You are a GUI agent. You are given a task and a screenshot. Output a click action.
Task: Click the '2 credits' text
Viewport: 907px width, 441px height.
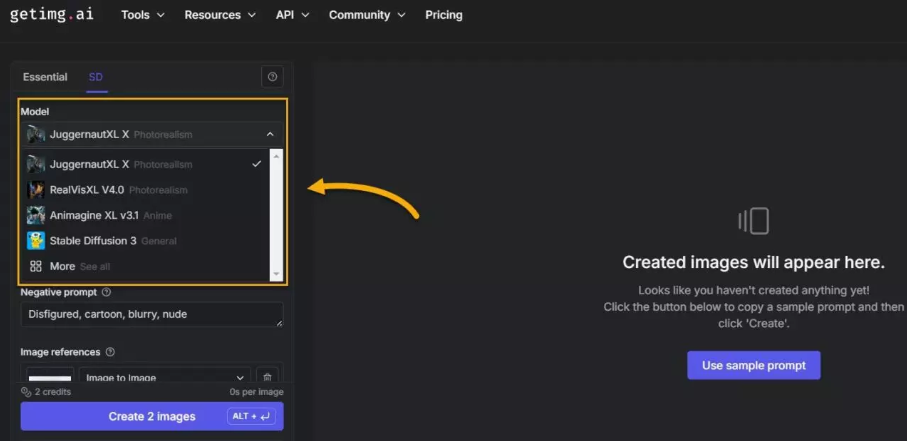(53, 392)
